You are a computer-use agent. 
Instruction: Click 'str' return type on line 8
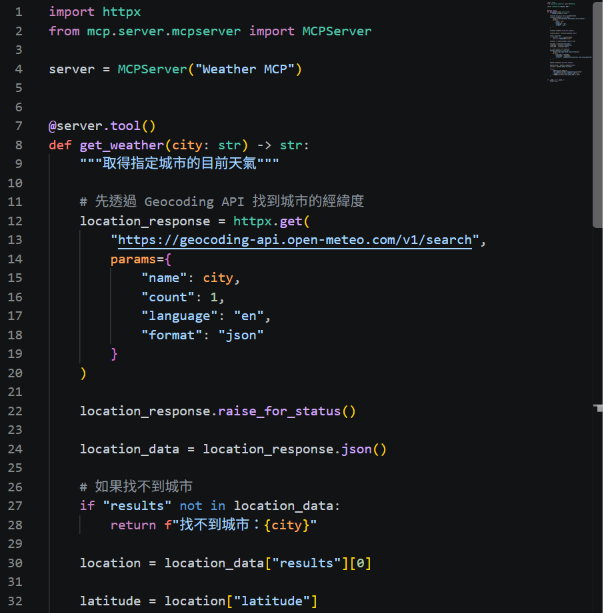pyautogui.click(x=291, y=145)
